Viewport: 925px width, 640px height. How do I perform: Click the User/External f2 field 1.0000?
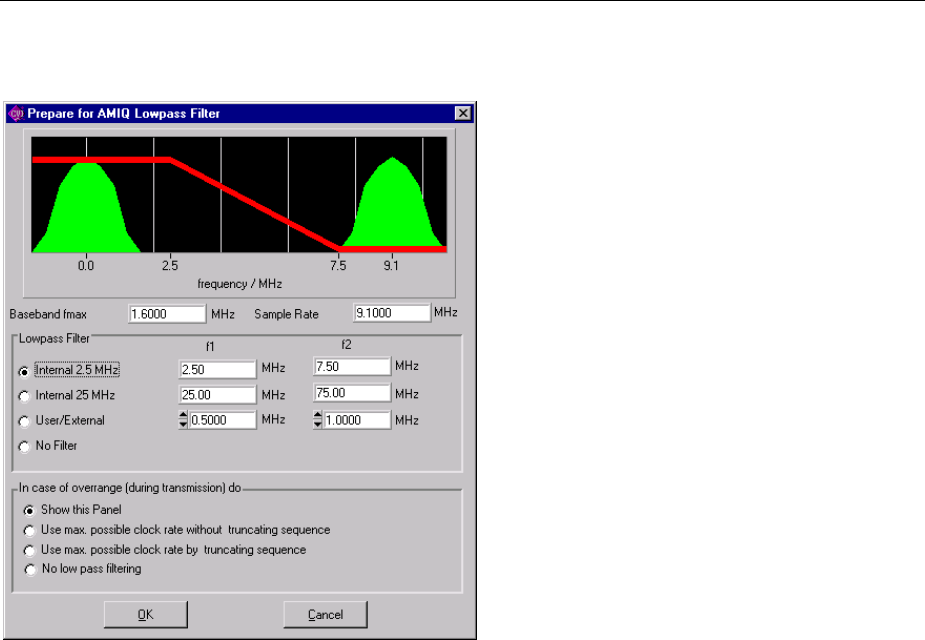pos(357,420)
